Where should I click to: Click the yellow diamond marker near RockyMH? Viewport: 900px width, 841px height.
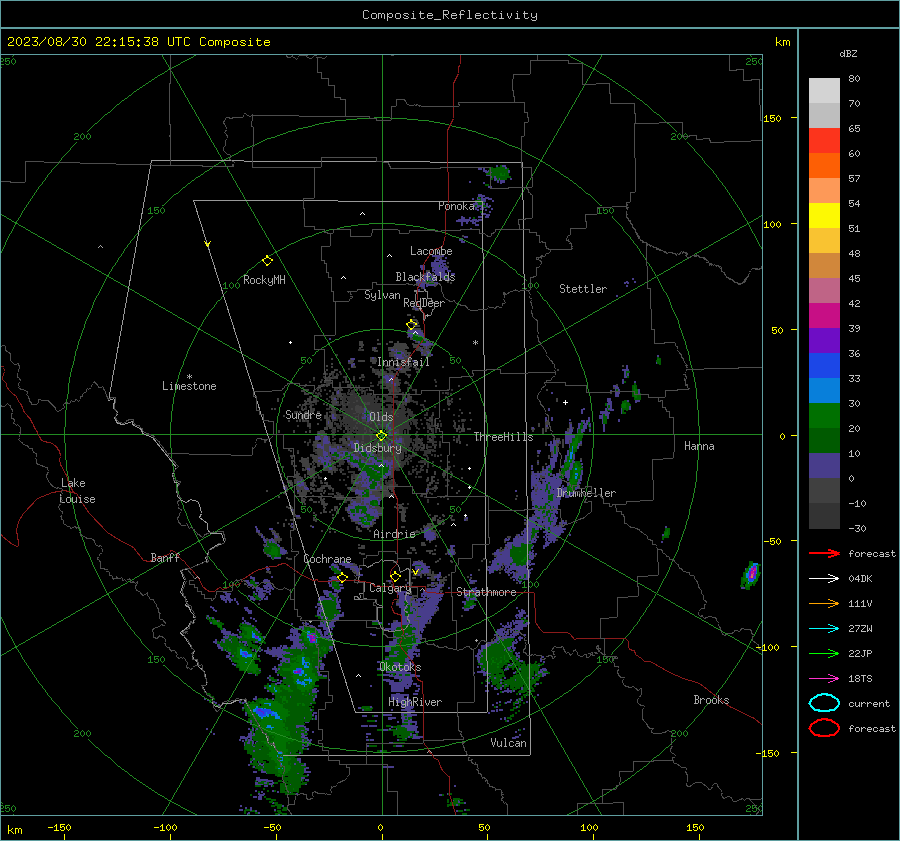pos(267,261)
